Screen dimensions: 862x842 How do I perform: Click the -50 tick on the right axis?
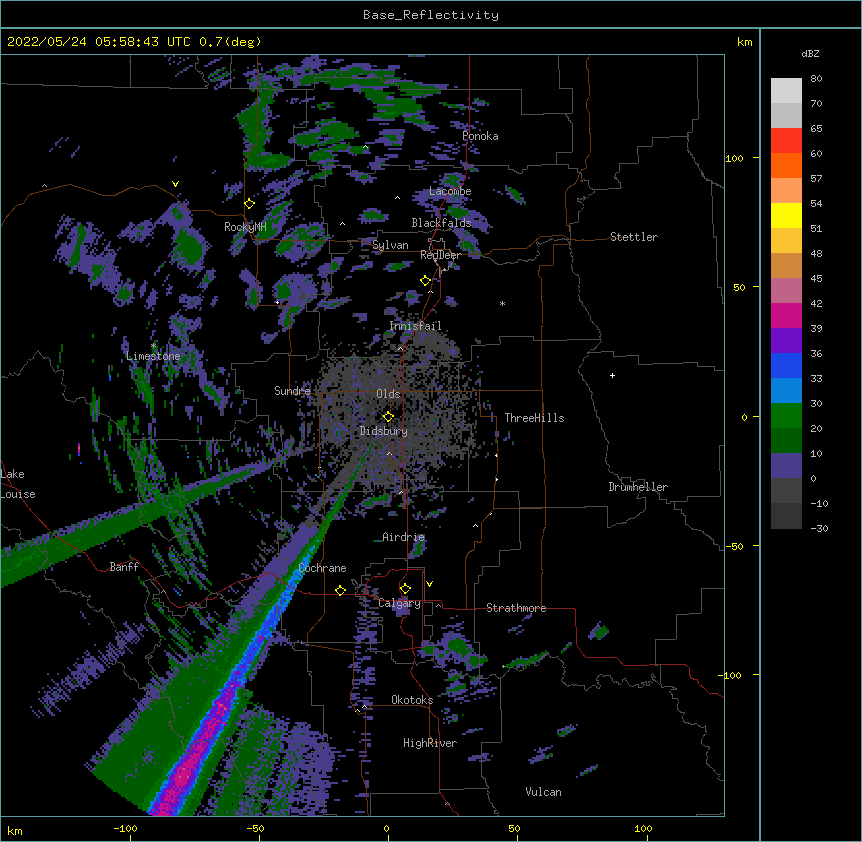coord(734,546)
